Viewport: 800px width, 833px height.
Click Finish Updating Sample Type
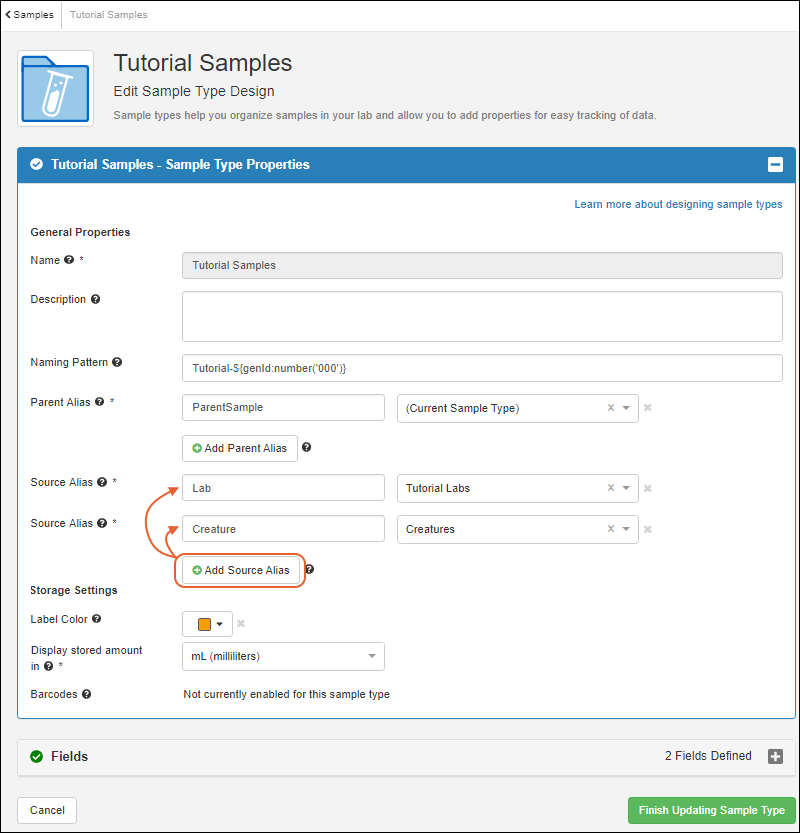point(711,810)
